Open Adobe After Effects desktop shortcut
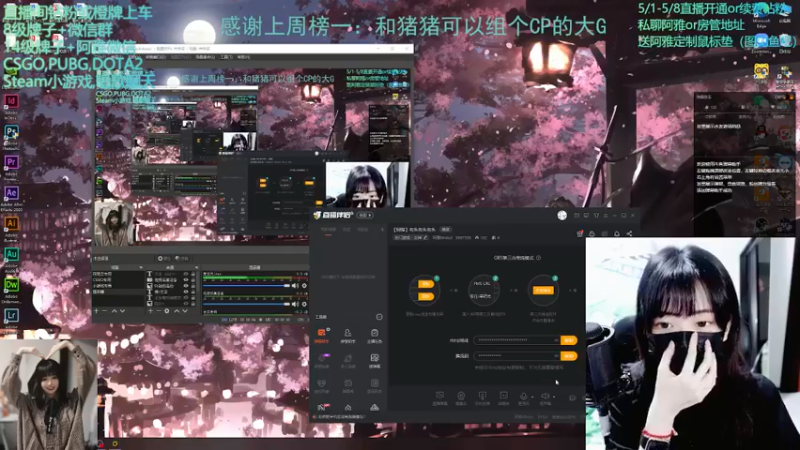The width and height of the screenshot is (800, 450). [x=11, y=193]
